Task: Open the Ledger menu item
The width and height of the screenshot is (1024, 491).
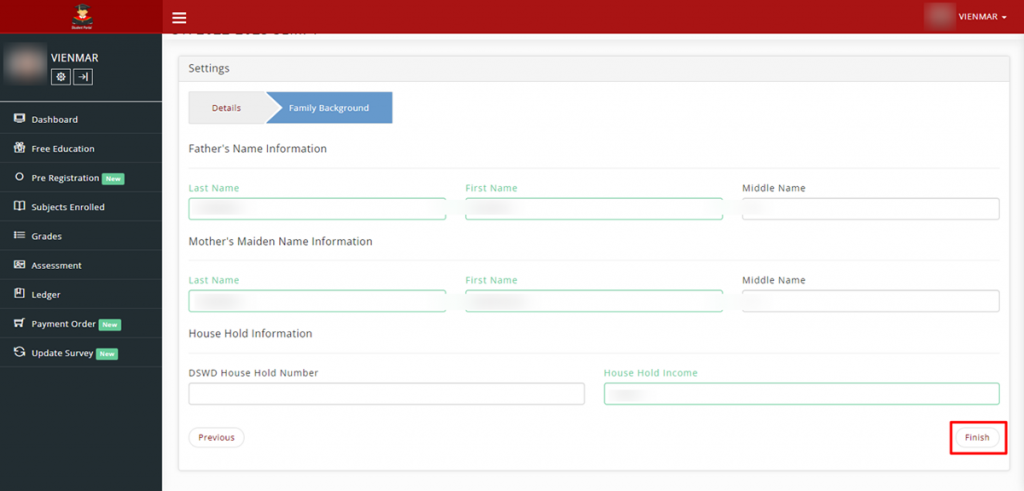Action: (46, 295)
